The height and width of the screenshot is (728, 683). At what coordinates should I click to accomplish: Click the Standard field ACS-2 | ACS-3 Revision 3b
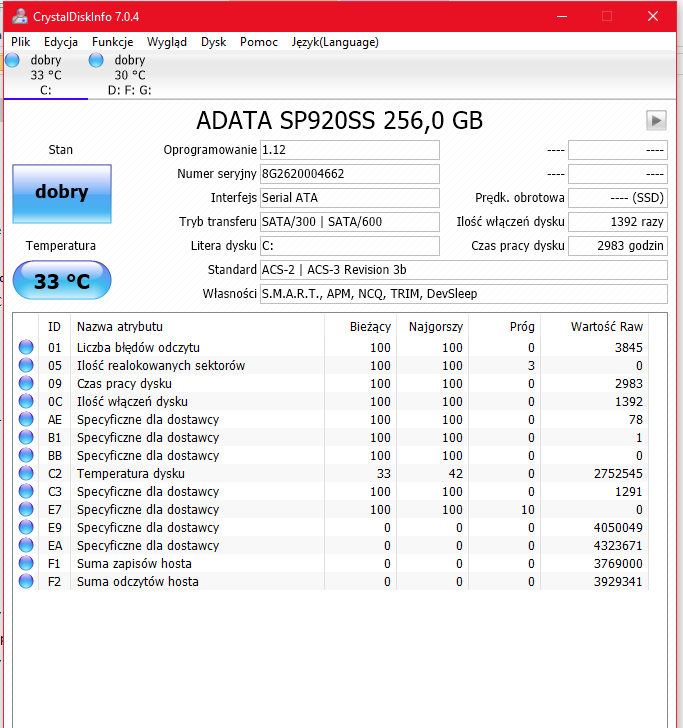click(464, 270)
